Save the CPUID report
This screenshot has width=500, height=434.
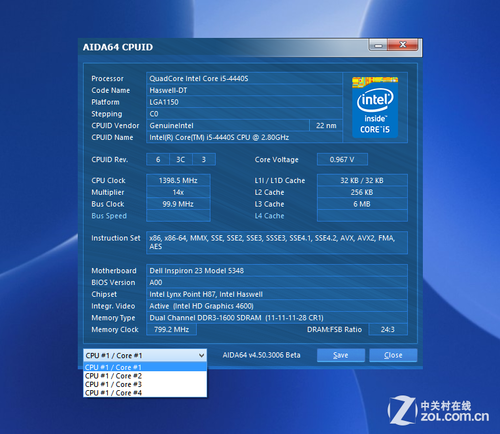[341, 355]
